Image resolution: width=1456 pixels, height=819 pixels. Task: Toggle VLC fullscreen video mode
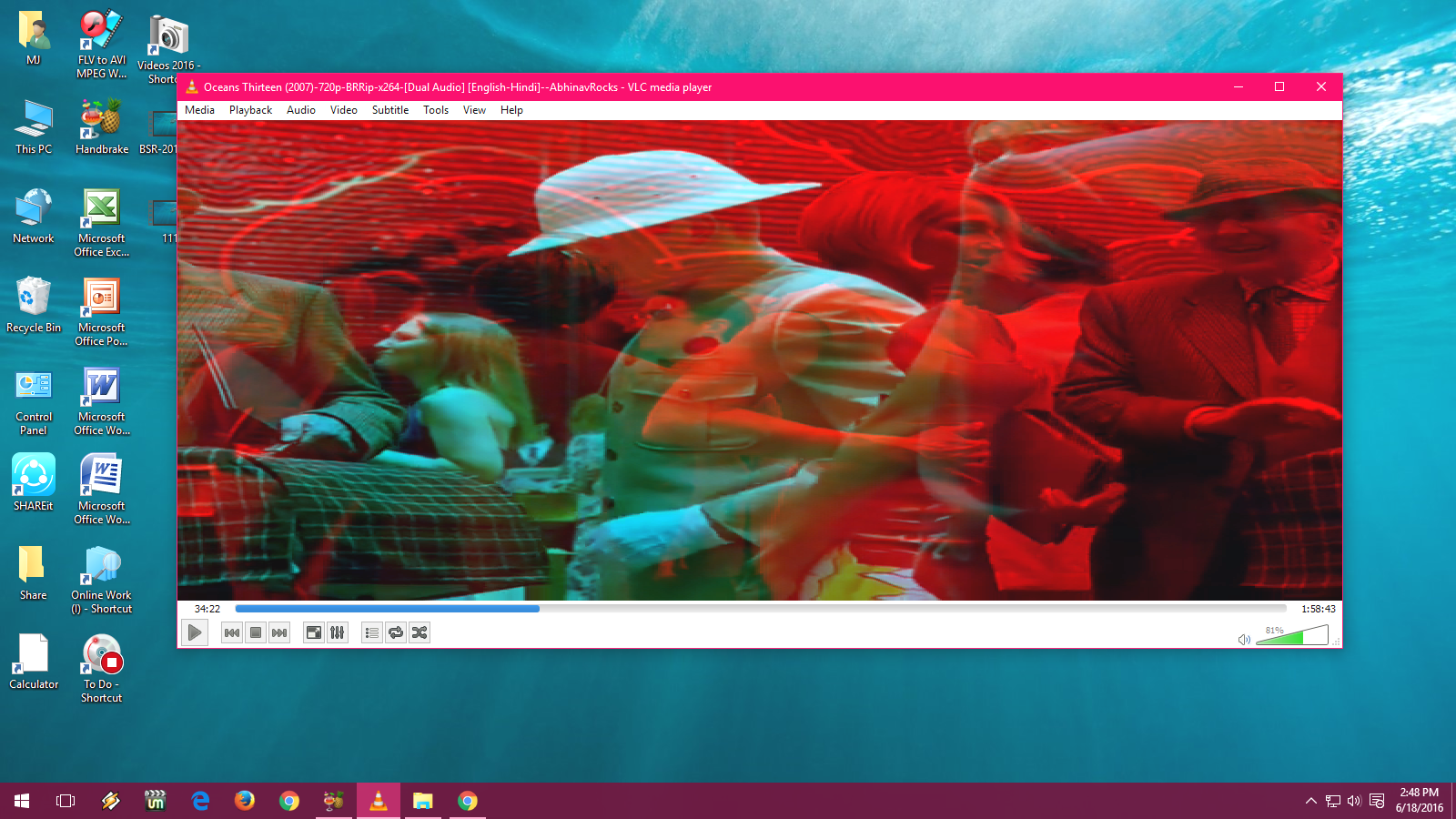coord(314,632)
